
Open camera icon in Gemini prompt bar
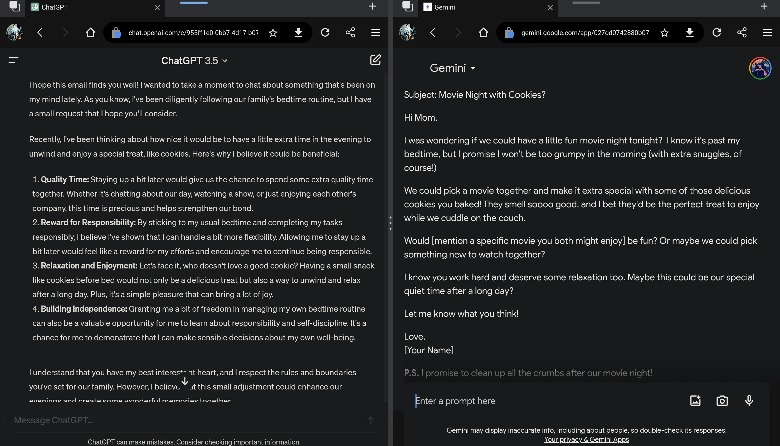(x=722, y=401)
